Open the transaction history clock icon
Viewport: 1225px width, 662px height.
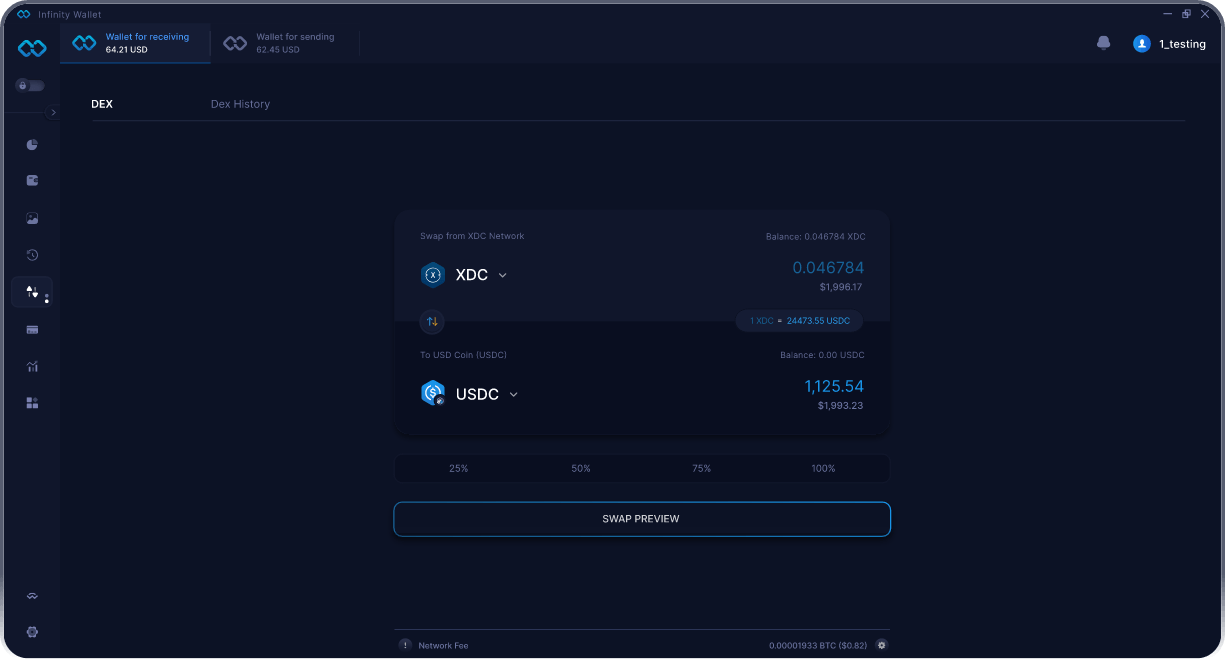[32, 255]
